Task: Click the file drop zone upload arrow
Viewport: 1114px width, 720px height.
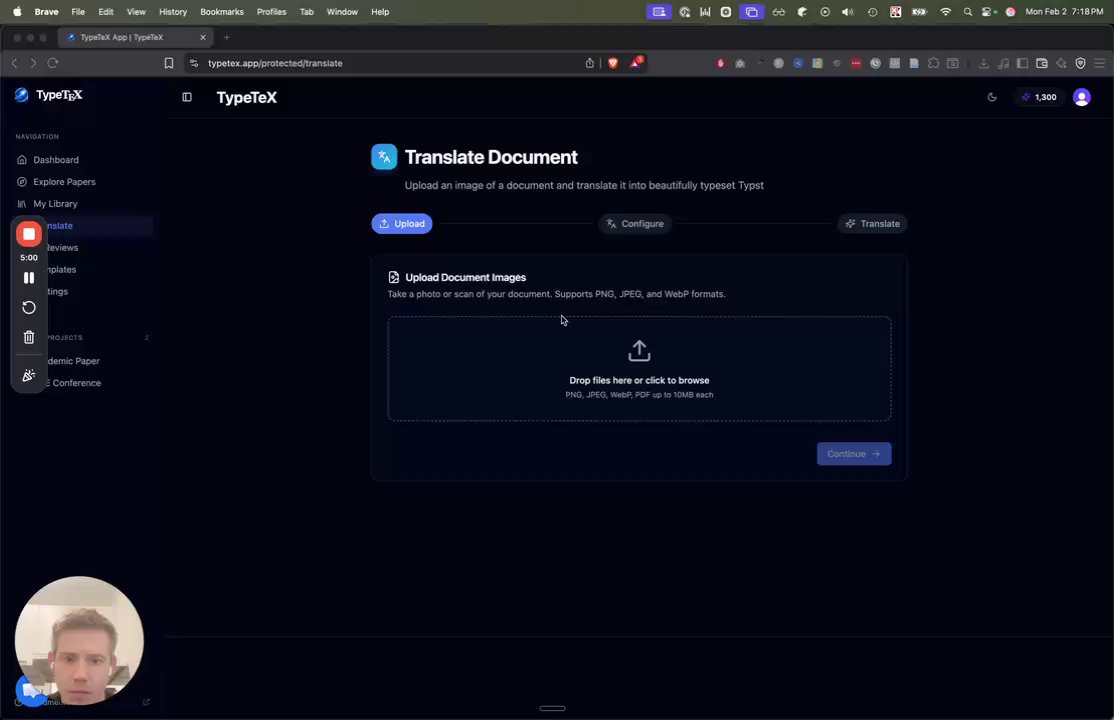Action: coord(639,350)
